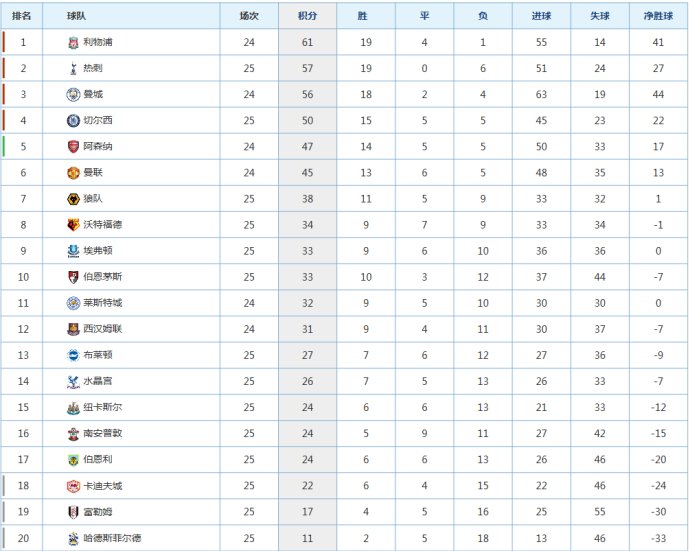The height and width of the screenshot is (551, 690).
Task: Sort table by 积分 column header
Action: point(307,16)
